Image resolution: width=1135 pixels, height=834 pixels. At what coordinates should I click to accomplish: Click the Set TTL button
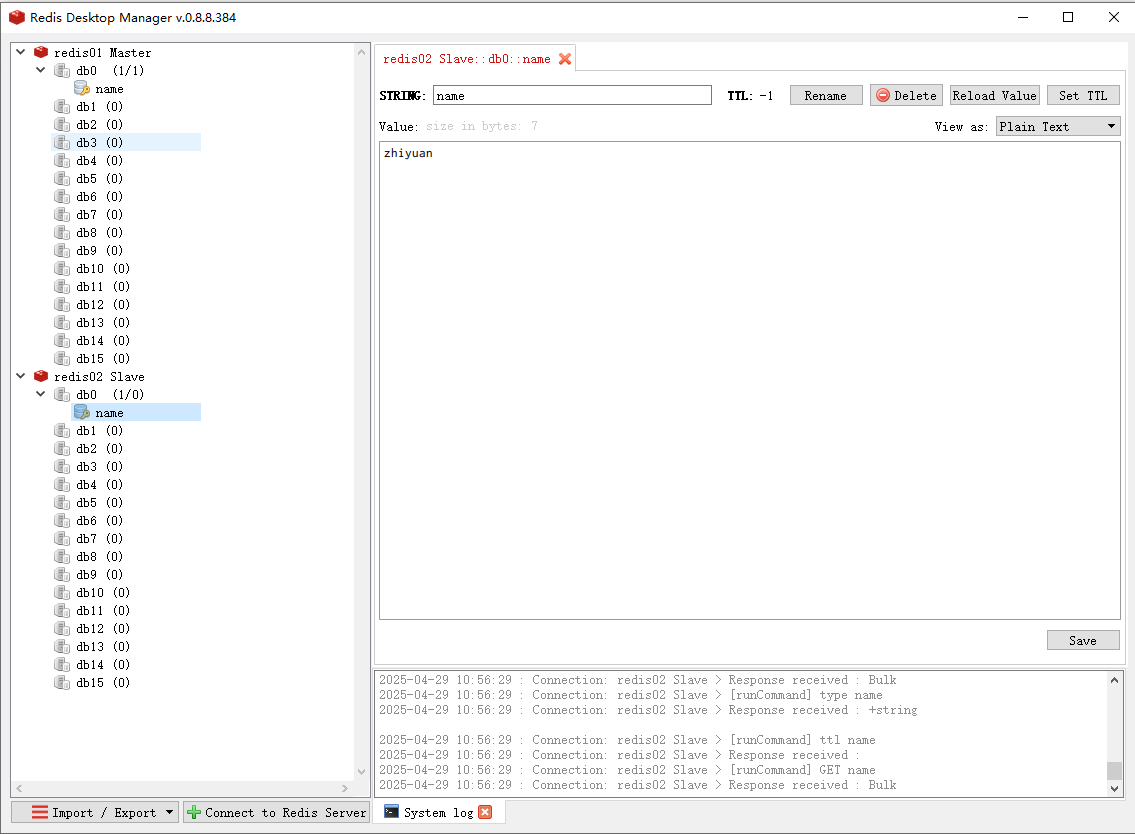(x=1084, y=96)
